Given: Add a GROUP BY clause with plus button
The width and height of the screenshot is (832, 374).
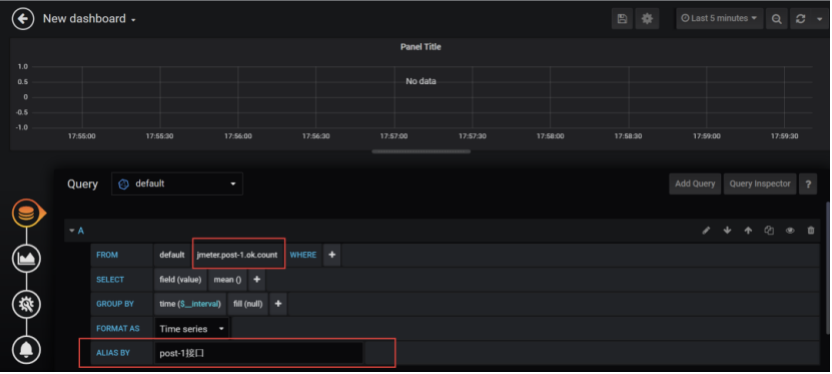Looking at the screenshot, I should pos(278,304).
